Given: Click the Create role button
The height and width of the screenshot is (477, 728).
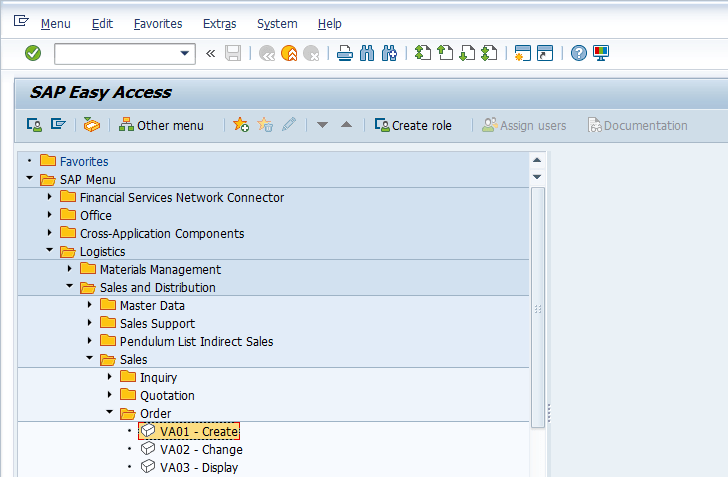Looking at the screenshot, I should point(413,125).
